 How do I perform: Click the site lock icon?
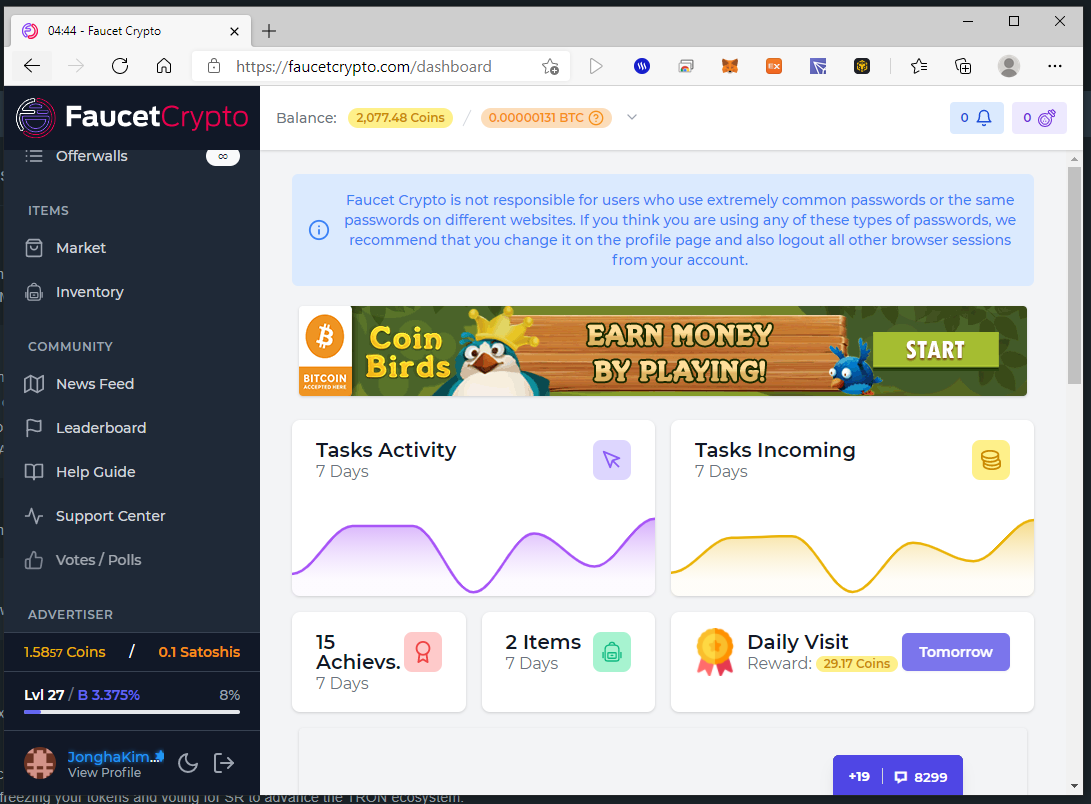coord(214,66)
